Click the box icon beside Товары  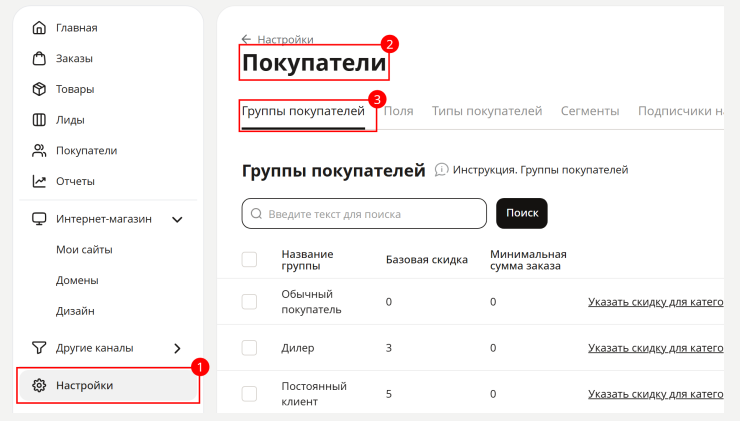click(x=39, y=89)
